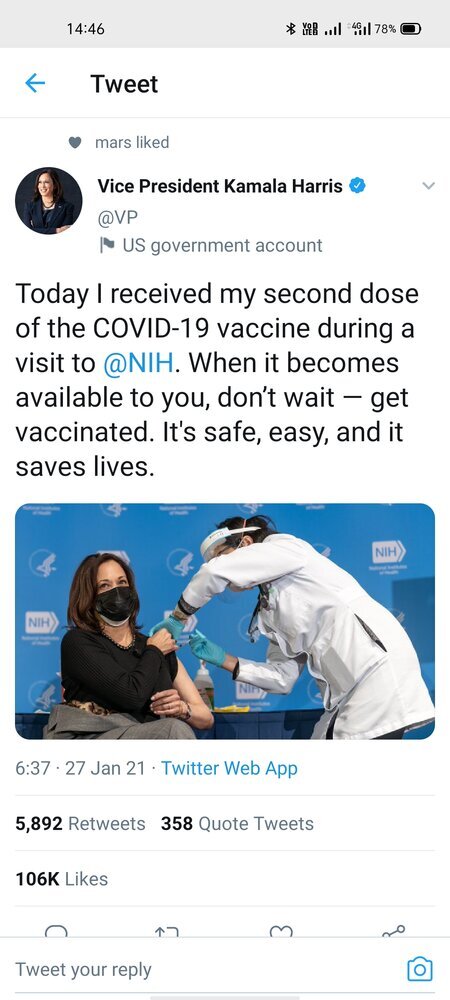Tap the US government account flag label

click(x=211, y=246)
